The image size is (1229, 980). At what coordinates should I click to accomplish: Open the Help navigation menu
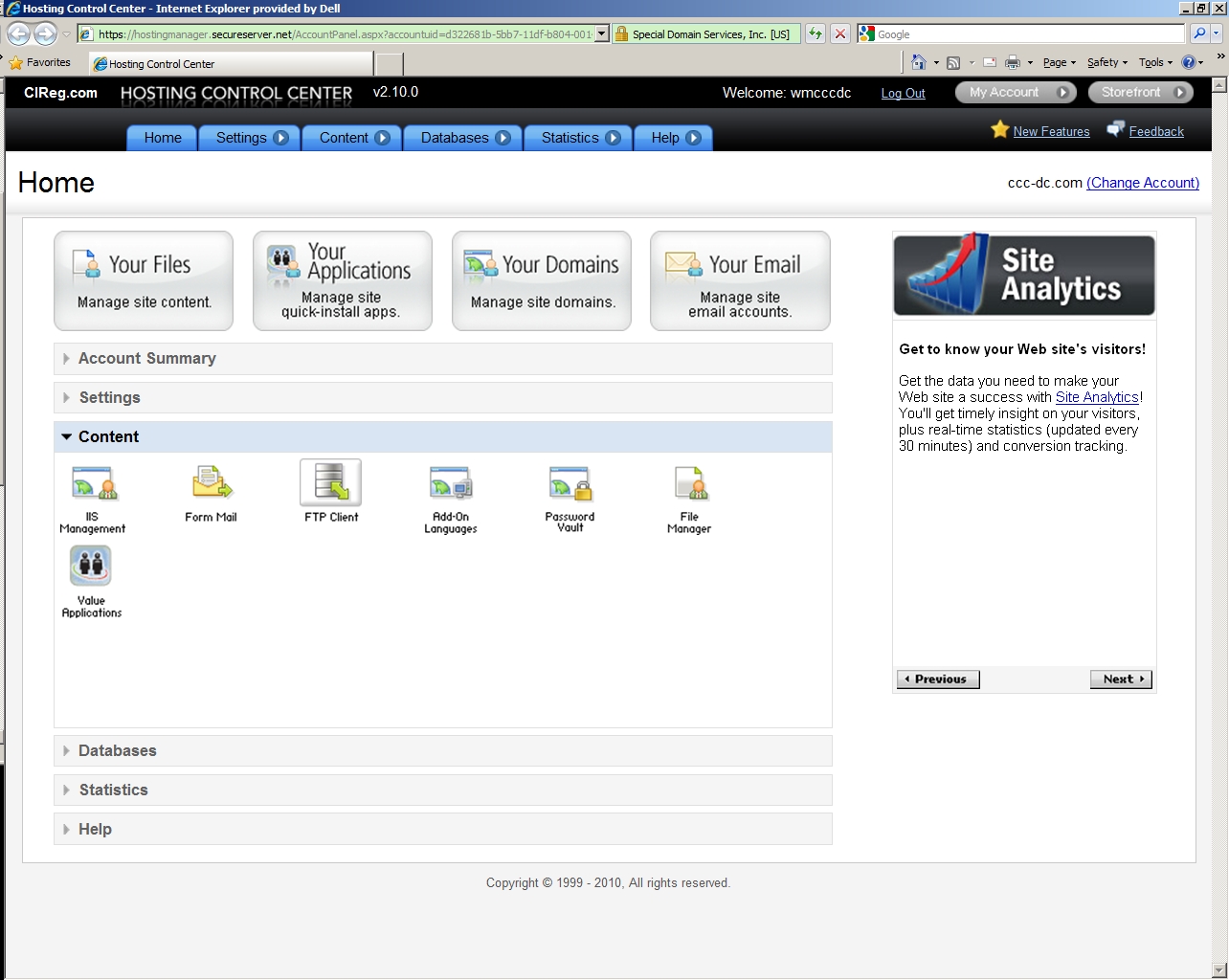coord(675,138)
